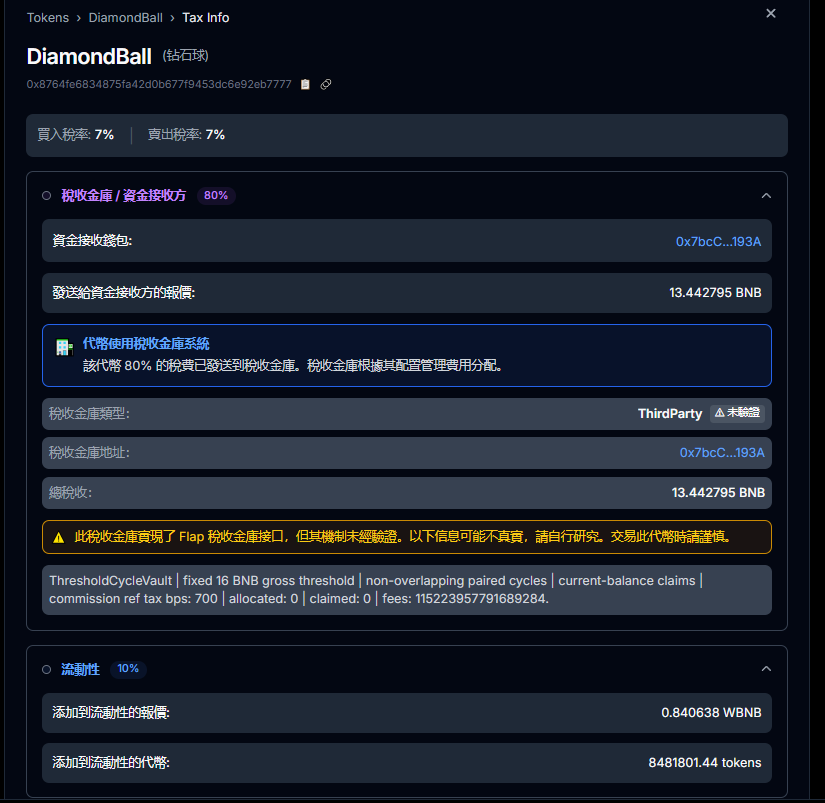Click the yellow warning triangle icon
Screen dimensions: 825x803
tap(58, 537)
